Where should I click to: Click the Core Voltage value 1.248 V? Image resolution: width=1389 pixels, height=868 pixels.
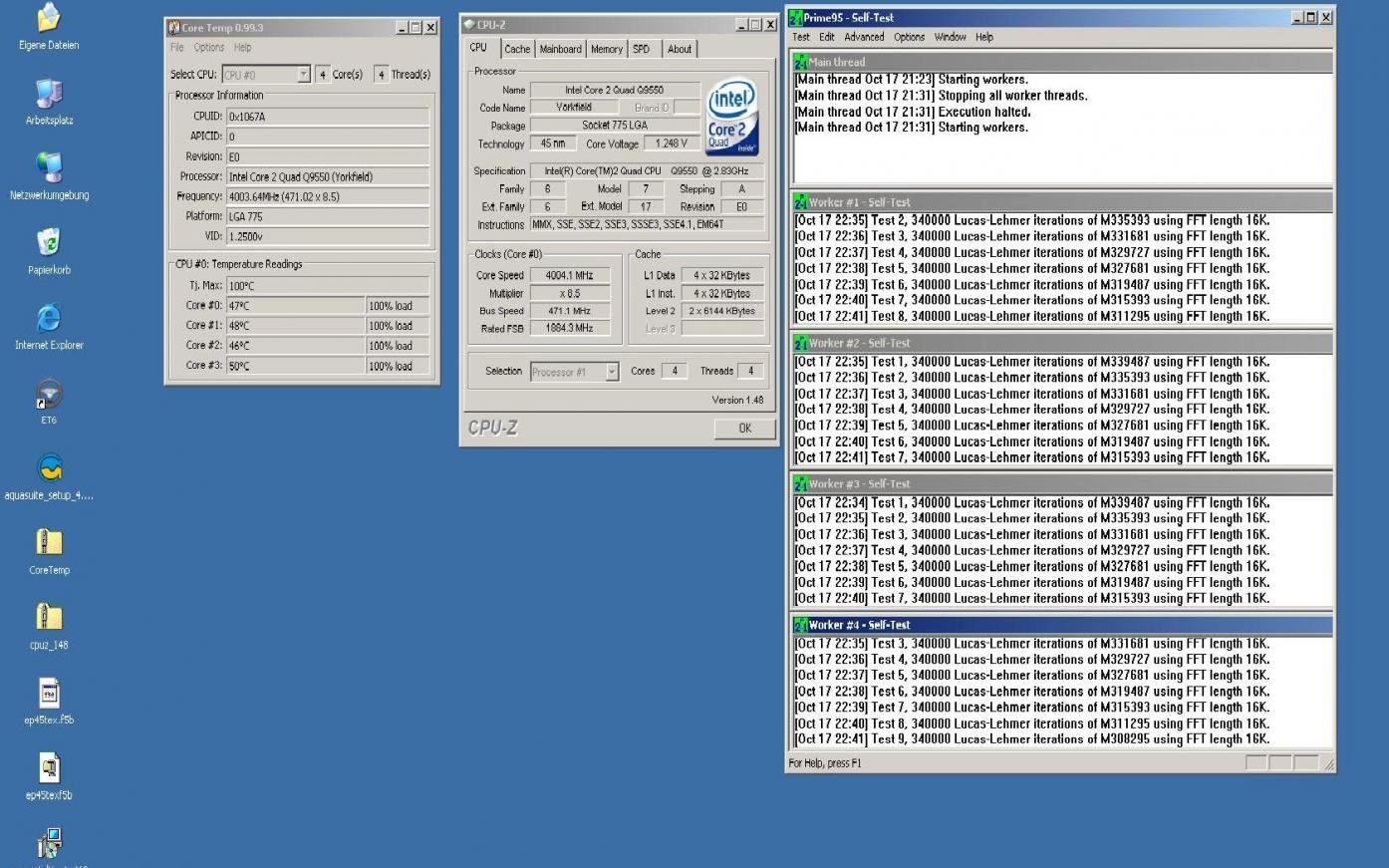671,144
